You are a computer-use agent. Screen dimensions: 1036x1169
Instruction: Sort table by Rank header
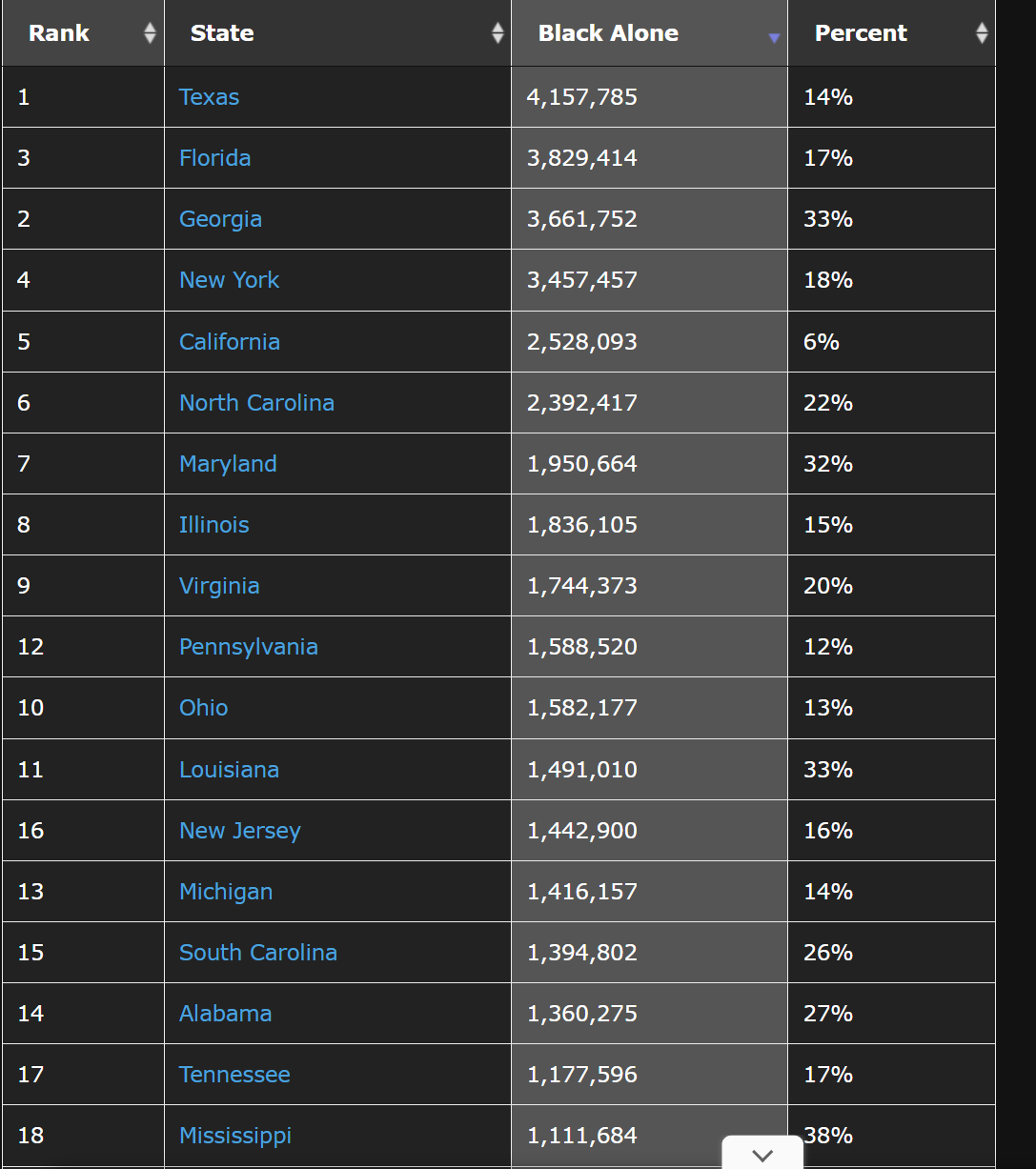click(x=59, y=33)
